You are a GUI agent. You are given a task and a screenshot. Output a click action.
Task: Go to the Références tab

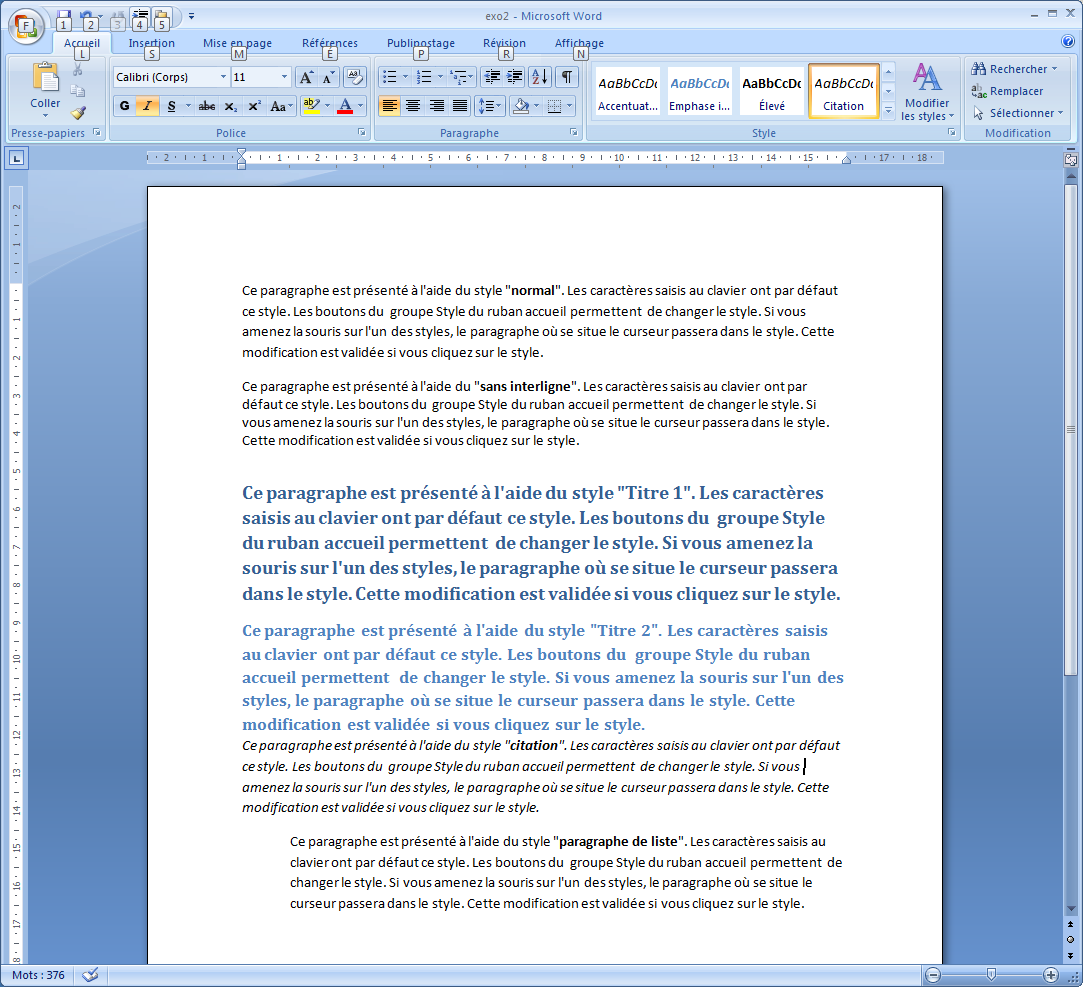(x=329, y=43)
